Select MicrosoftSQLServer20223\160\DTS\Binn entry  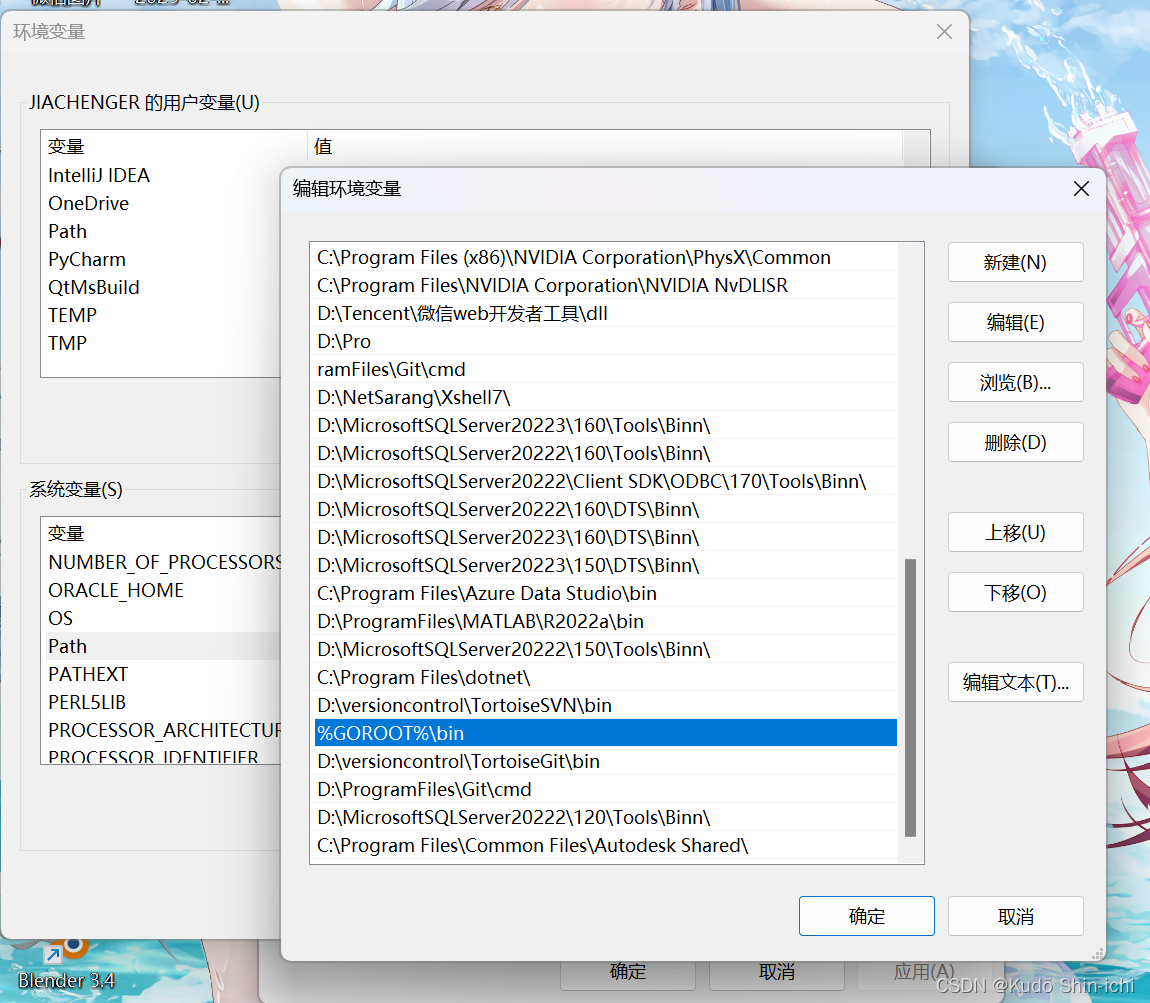606,537
